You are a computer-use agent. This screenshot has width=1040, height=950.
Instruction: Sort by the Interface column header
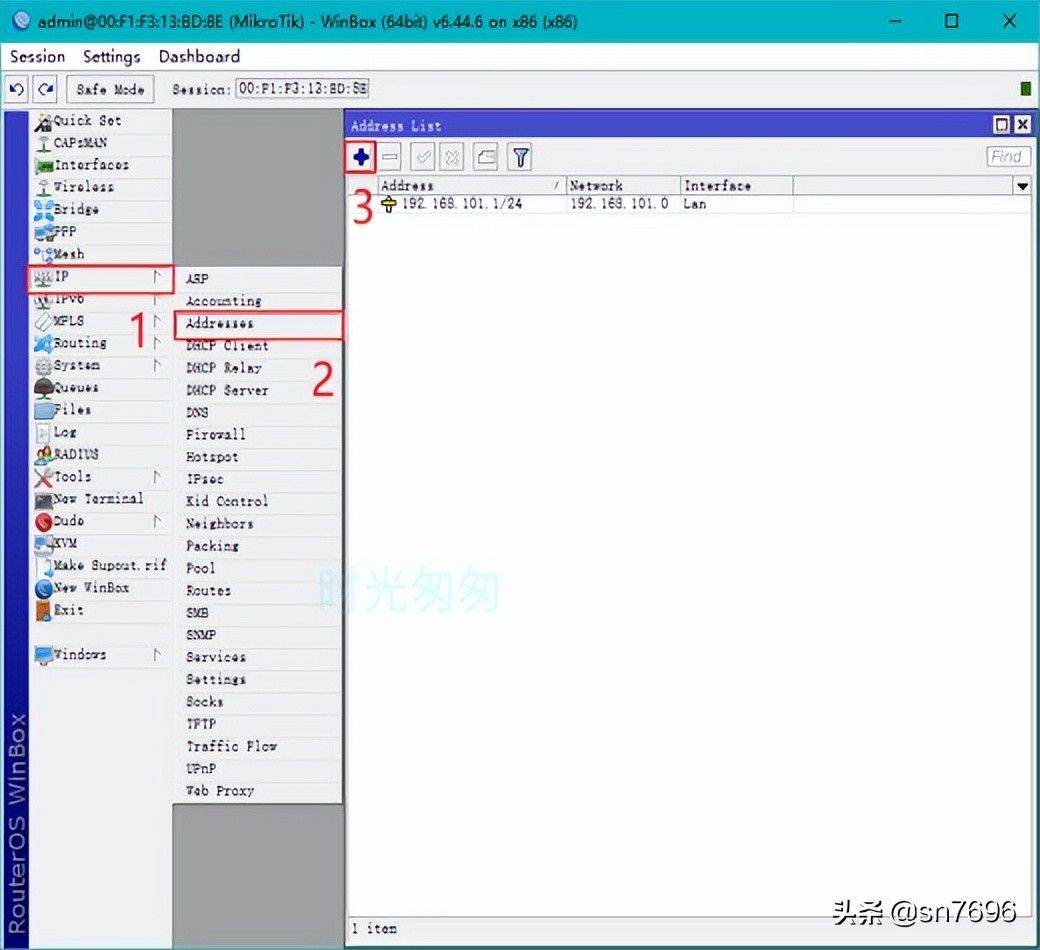click(737, 186)
